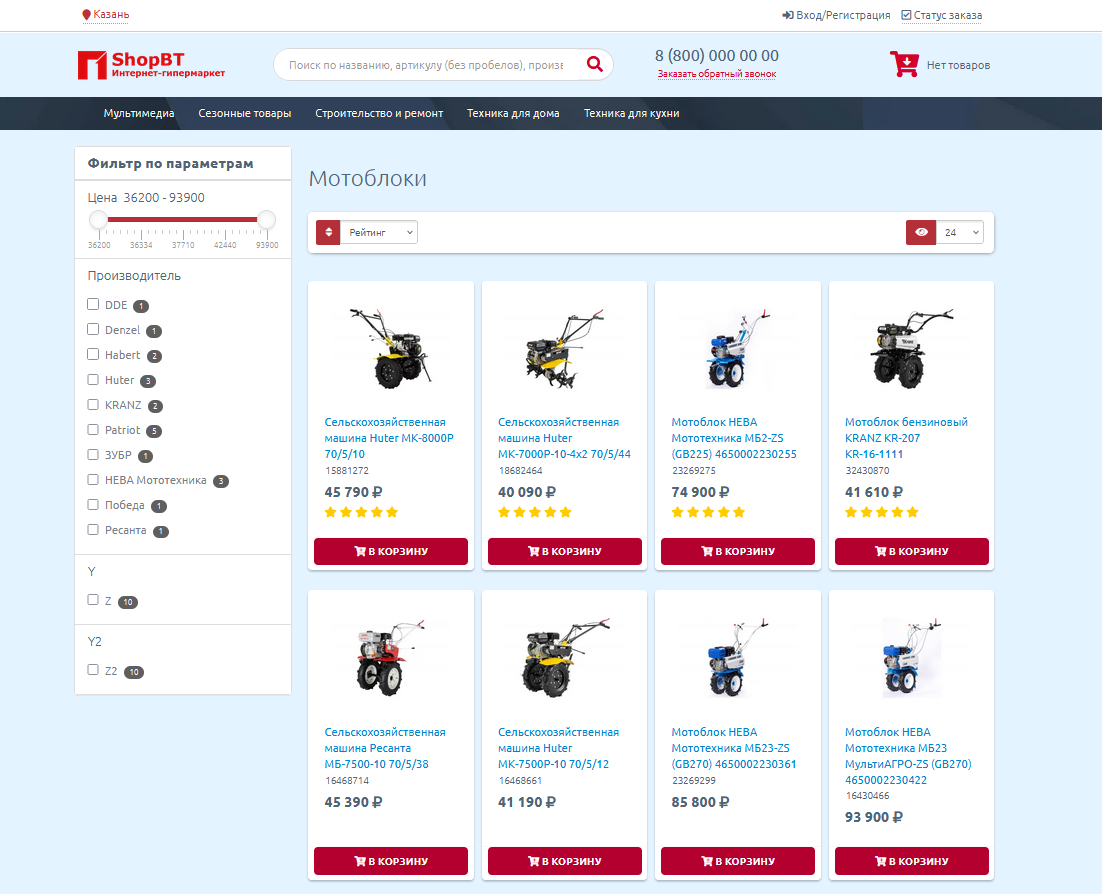Open НЕВА МБ2-ZS (GB225) product link
Image resolution: width=1102 pixels, height=894 pixels.
[x=734, y=438]
